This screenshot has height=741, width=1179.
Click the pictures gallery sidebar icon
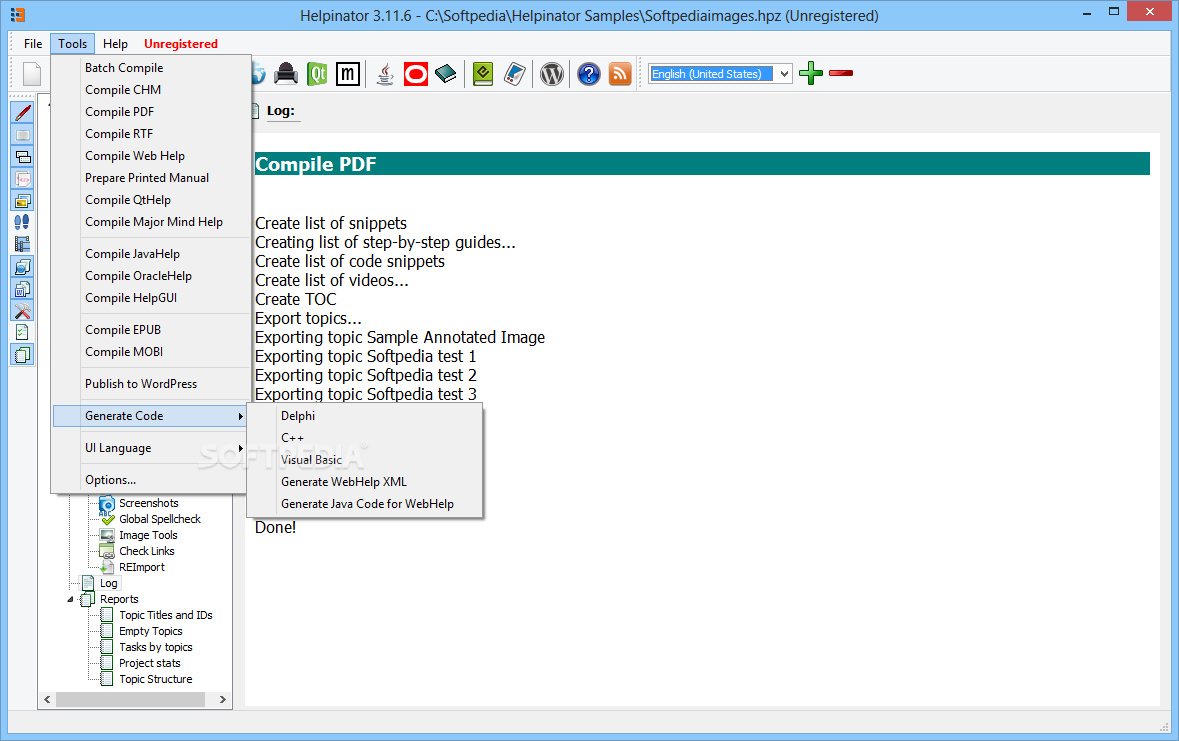23,201
